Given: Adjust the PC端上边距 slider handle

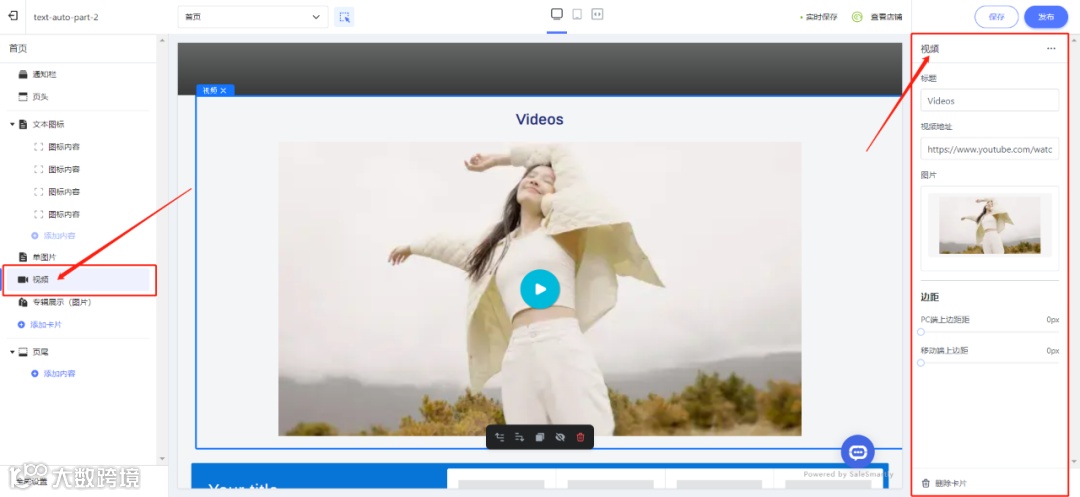Looking at the screenshot, I should coord(921,332).
